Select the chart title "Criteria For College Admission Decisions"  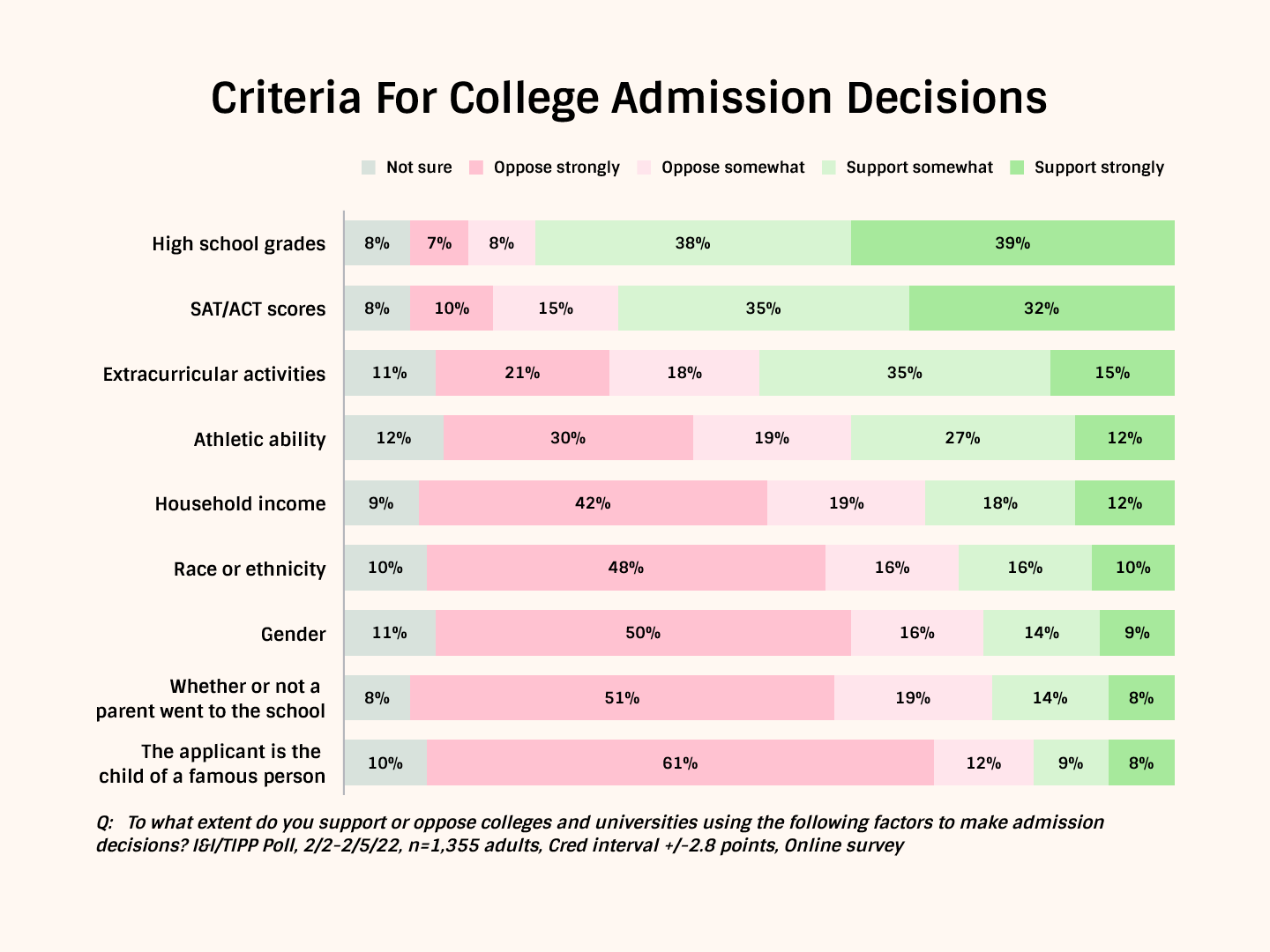[x=629, y=98]
